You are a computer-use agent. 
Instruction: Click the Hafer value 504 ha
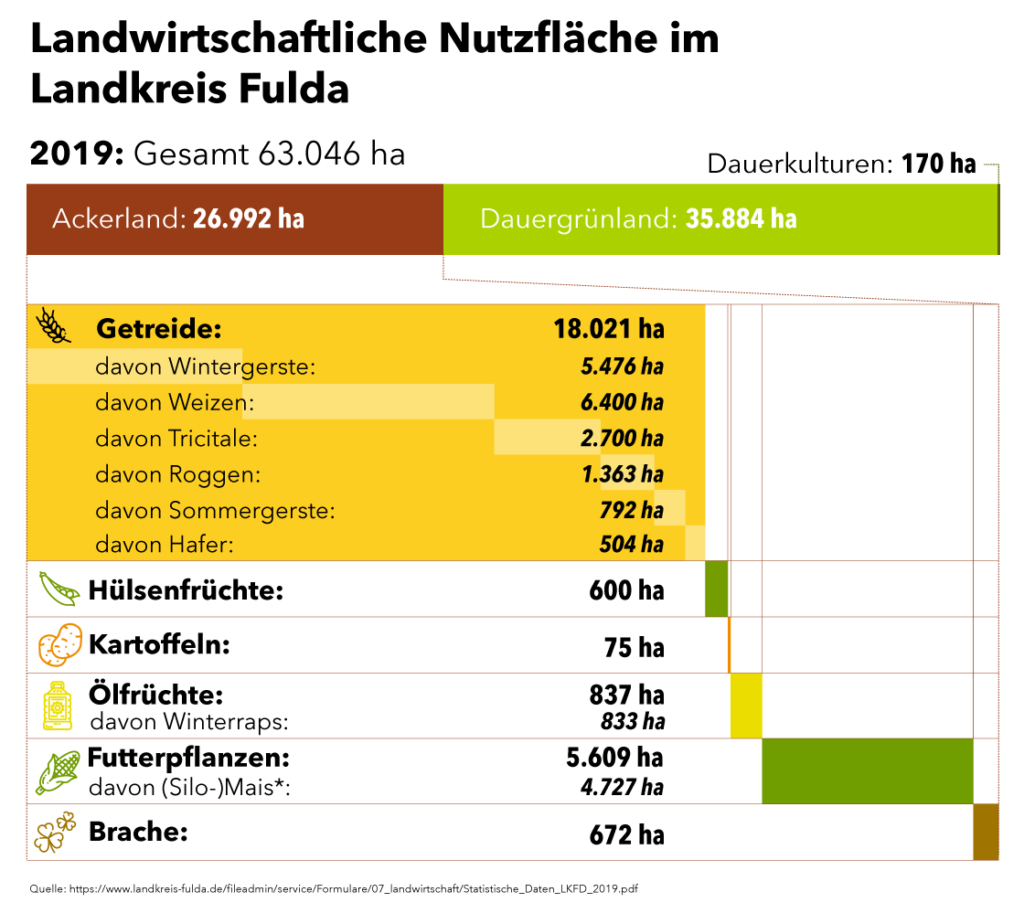tap(631, 545)
